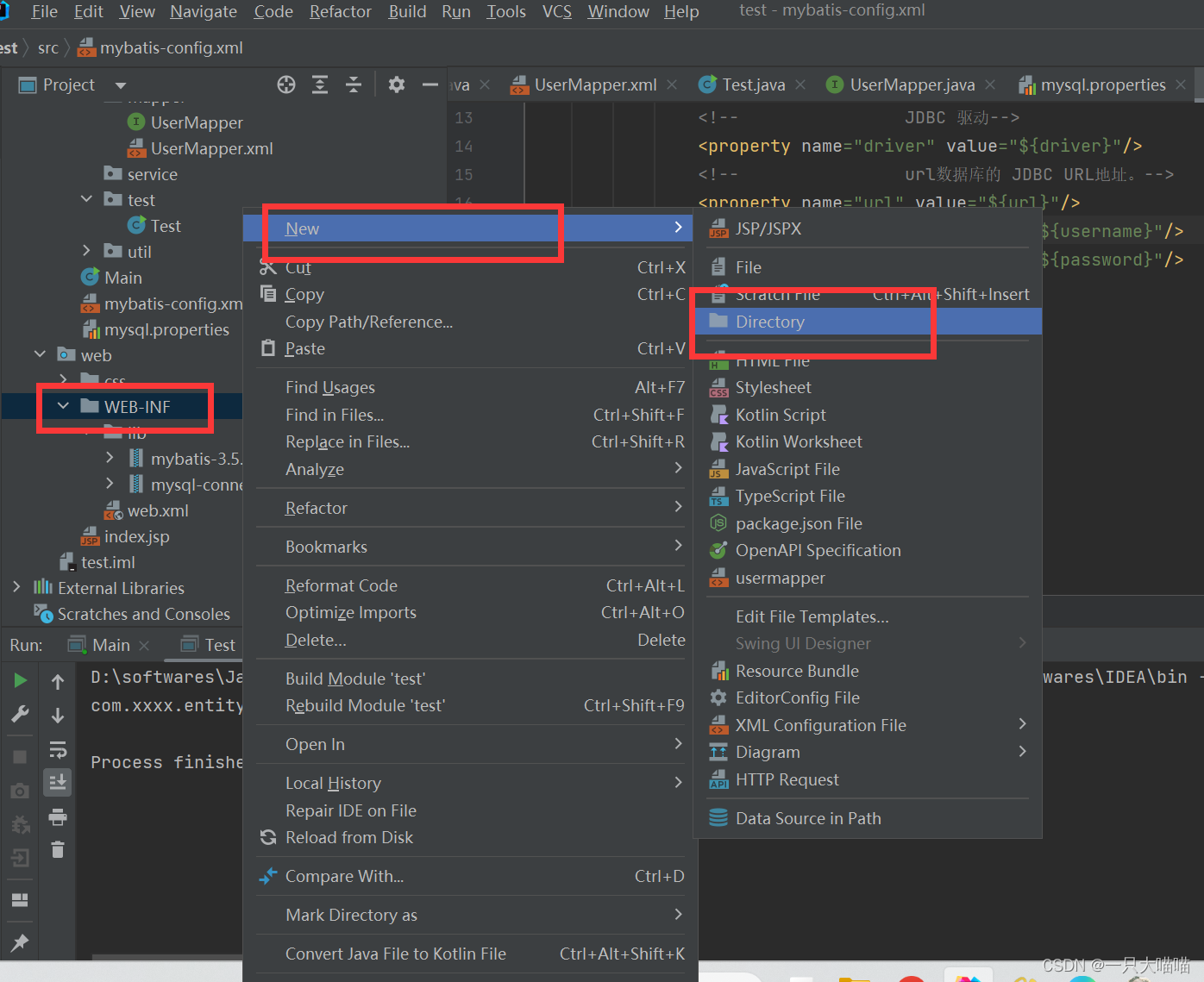Open the Refactor submenu in context menu

(x=470, y=508)
